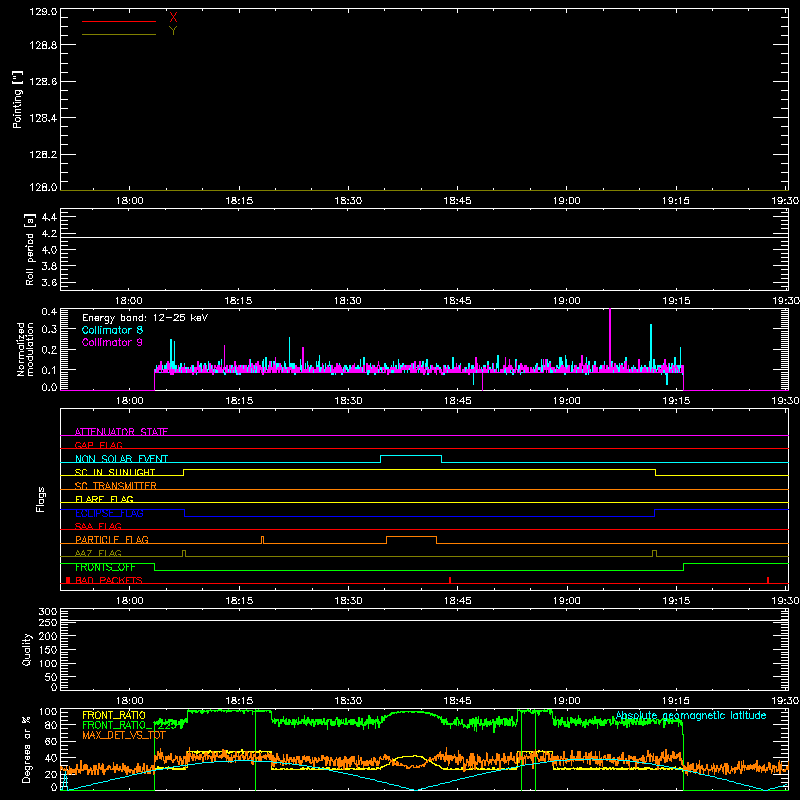
Task: Click the ATTENUATOR_STATE flag label
Action: click(x=121, y=432)
